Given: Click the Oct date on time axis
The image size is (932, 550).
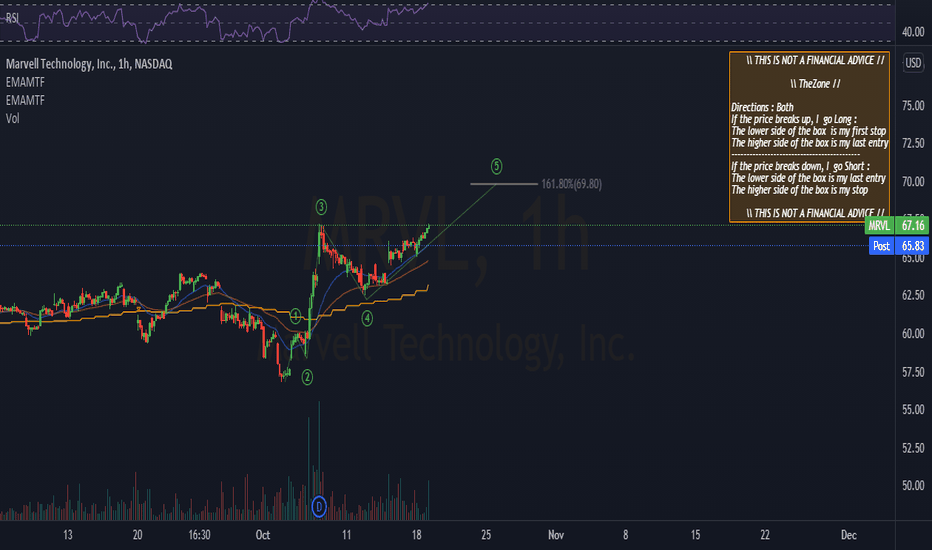Looking at the screenshot, I should tap(263, 535).
